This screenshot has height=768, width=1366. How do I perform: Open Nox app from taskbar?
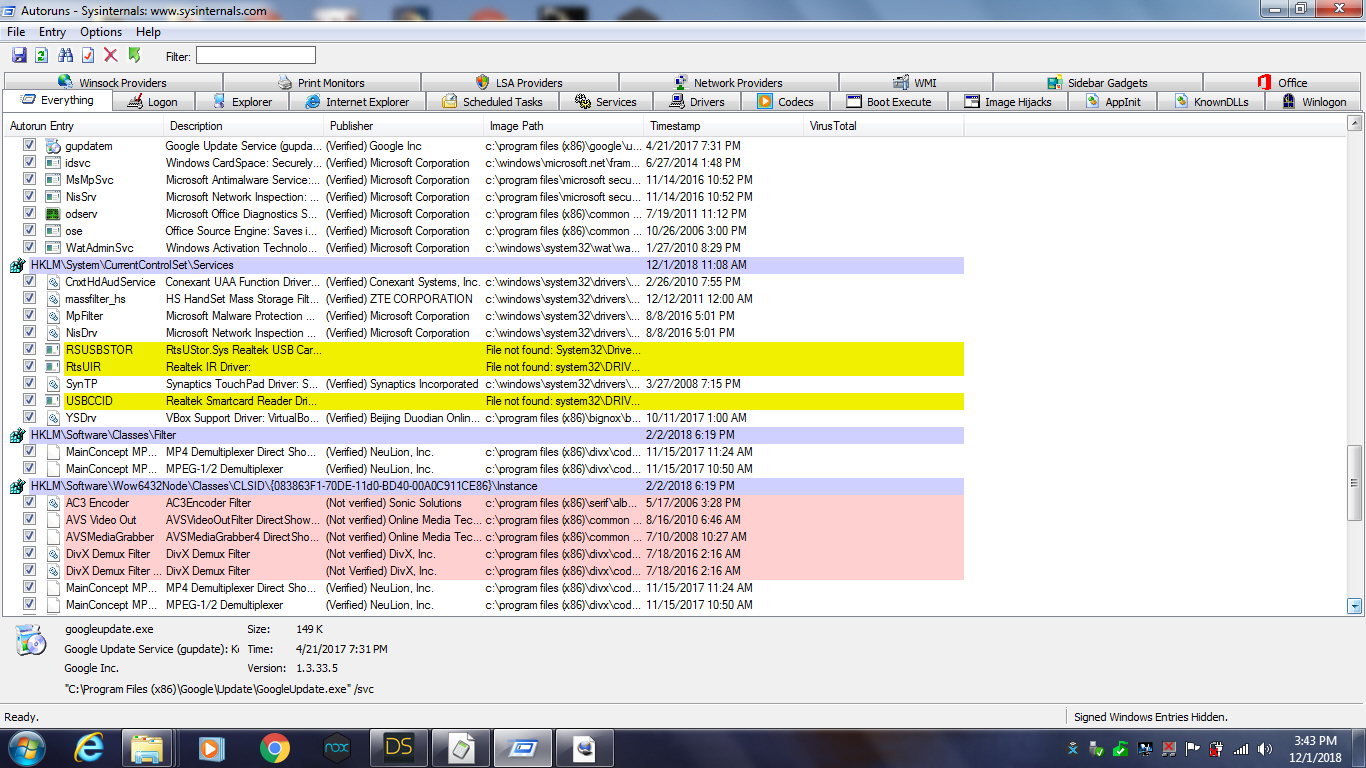(x=337, y=748)
